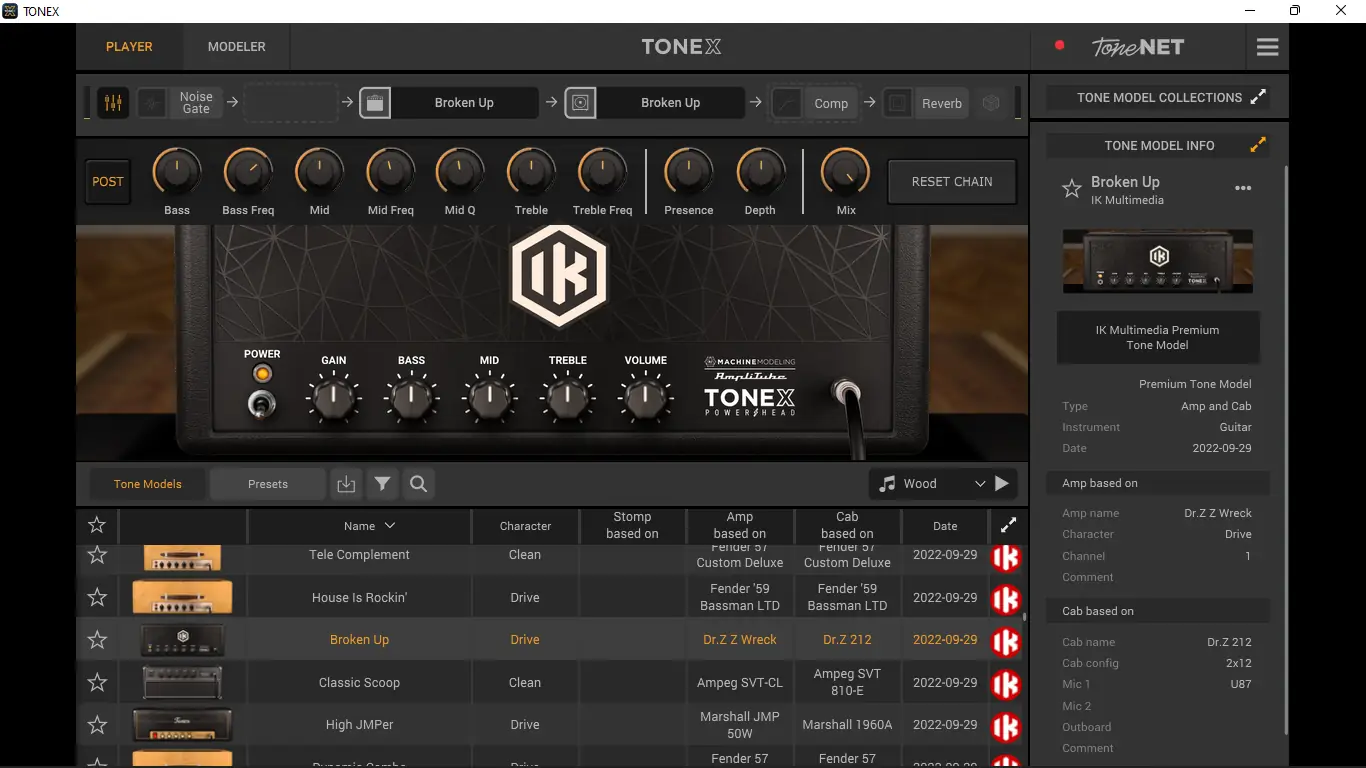Screen dimensions: 1366x768
Task: Select the Presets tab
Action: pos(268,484)
